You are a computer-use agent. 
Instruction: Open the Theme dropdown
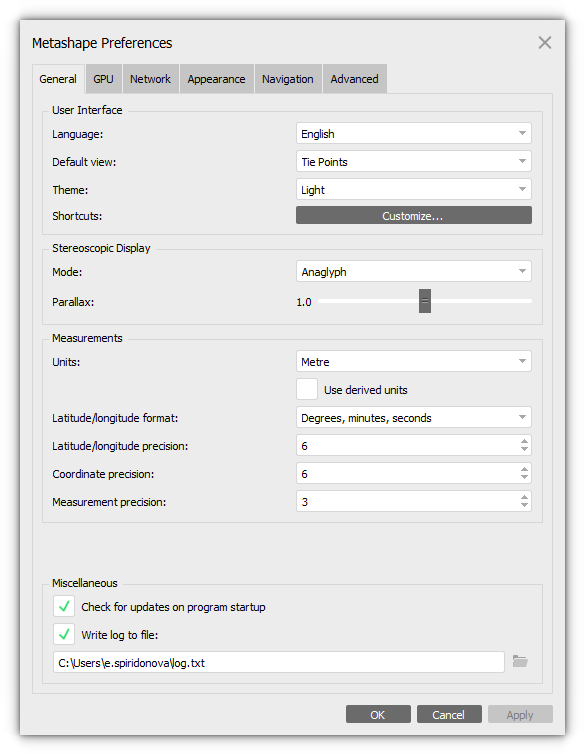(x=414, y=189)
